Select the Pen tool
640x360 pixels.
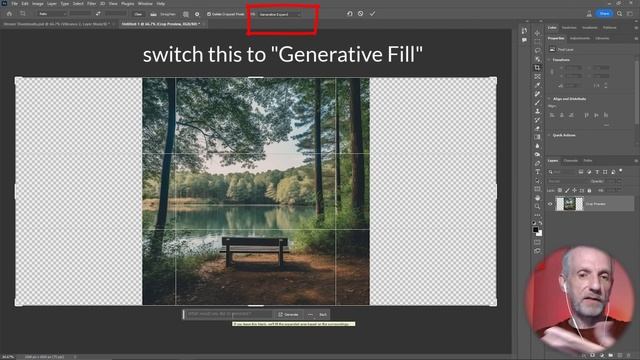[537, 163]
